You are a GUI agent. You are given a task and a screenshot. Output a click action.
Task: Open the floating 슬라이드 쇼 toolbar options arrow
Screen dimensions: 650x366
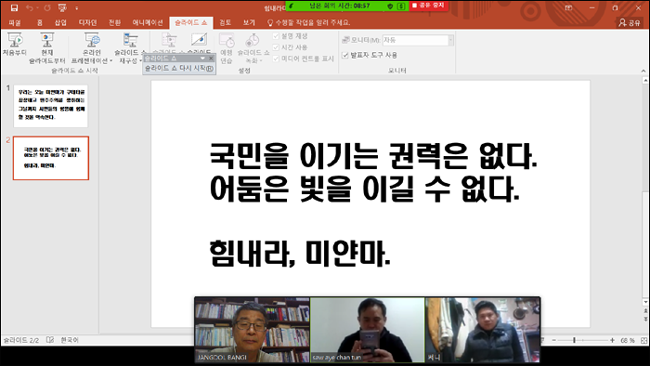pos(203,58)
